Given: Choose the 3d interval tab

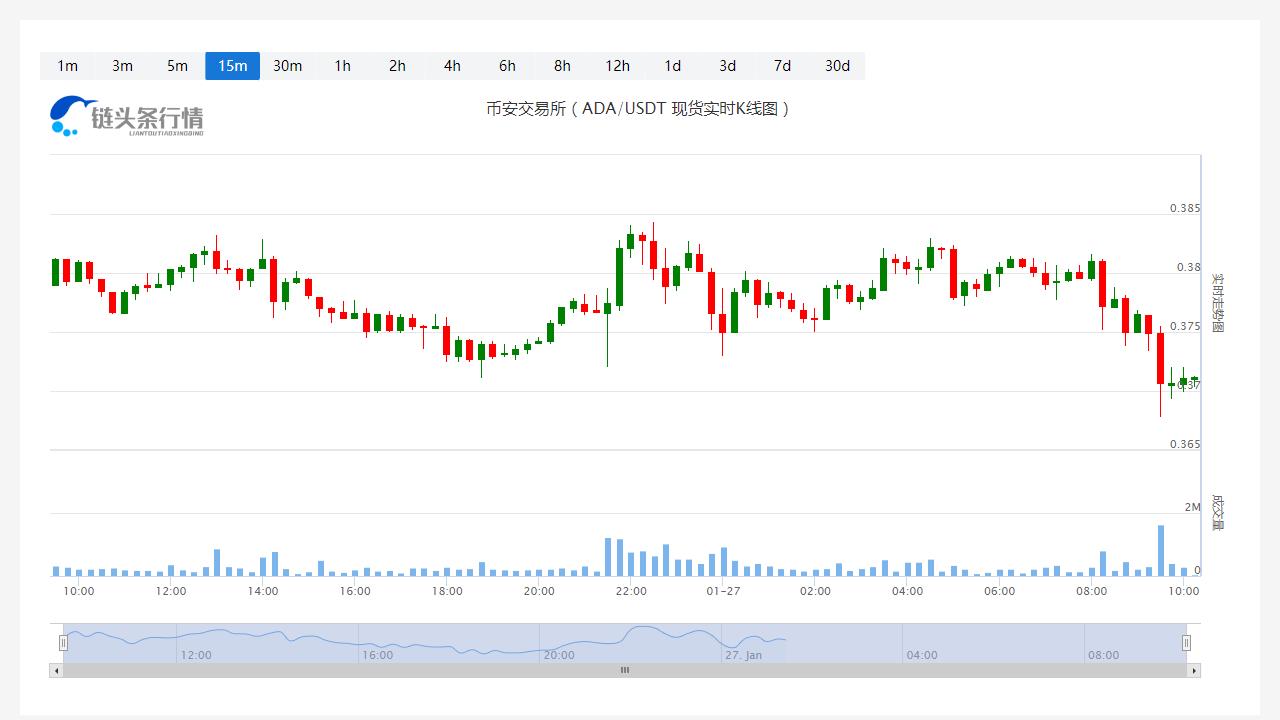Looking at the screenshot, I should coord(727,66).
